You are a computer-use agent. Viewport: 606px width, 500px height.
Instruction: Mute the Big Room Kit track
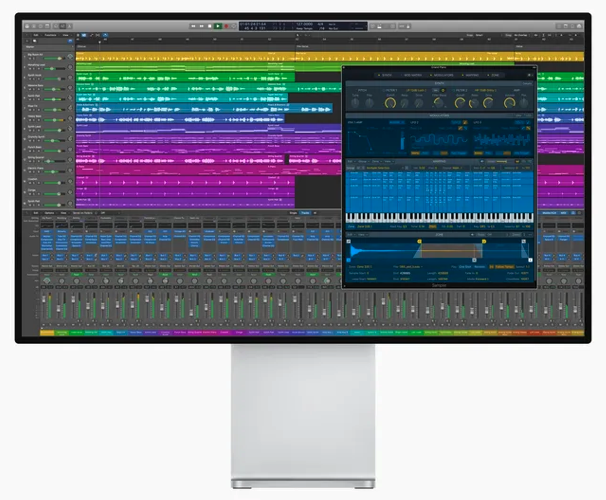pos(30,58)
